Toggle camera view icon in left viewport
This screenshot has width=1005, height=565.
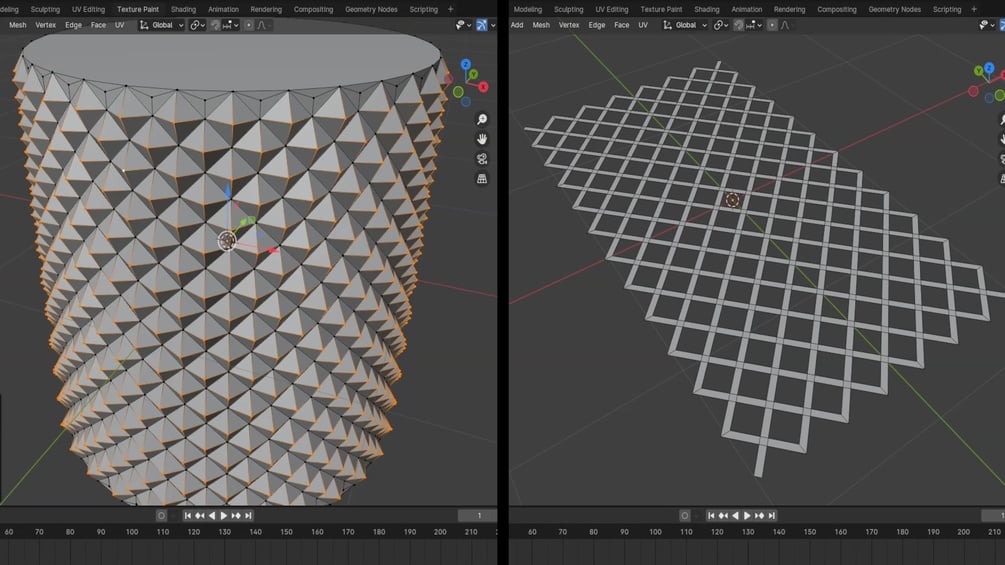(x=482, y=159)
